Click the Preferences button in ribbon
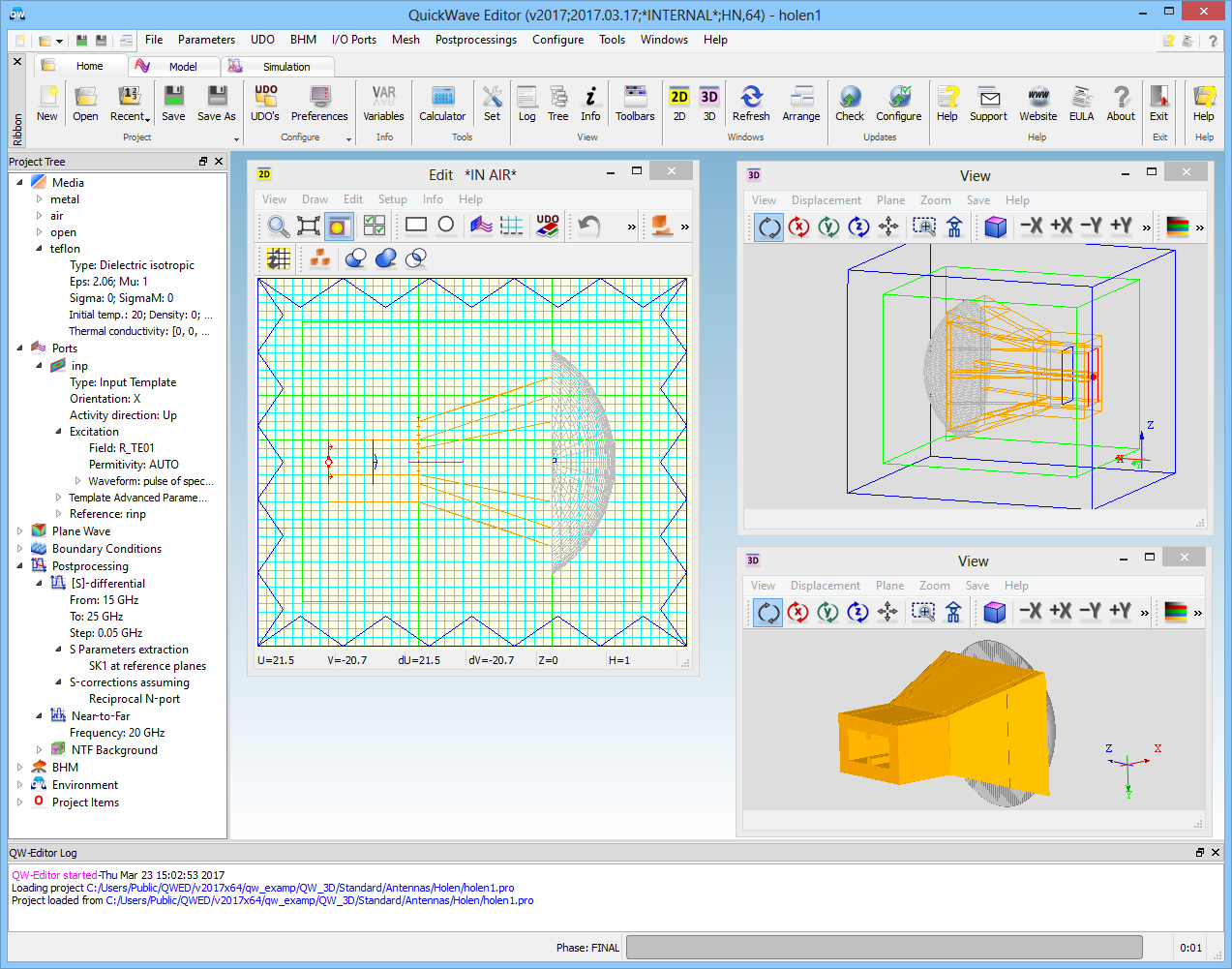Viewport: 1232px width, 969px height. click(319, 103)
